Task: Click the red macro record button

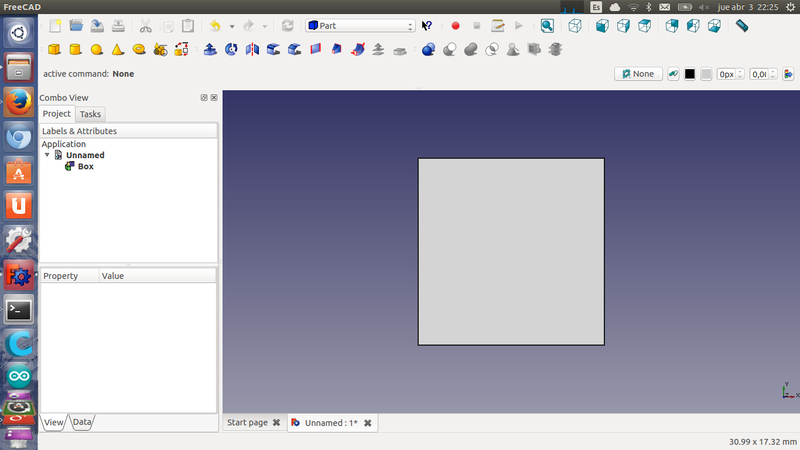Action: (455, 26)
